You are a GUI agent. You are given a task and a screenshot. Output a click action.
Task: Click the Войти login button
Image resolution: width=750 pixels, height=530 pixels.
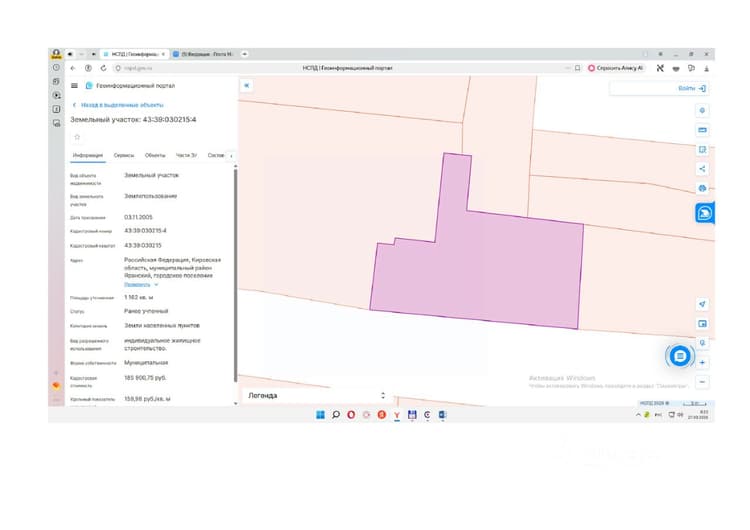pyautogui.click(x=692, y=88)
